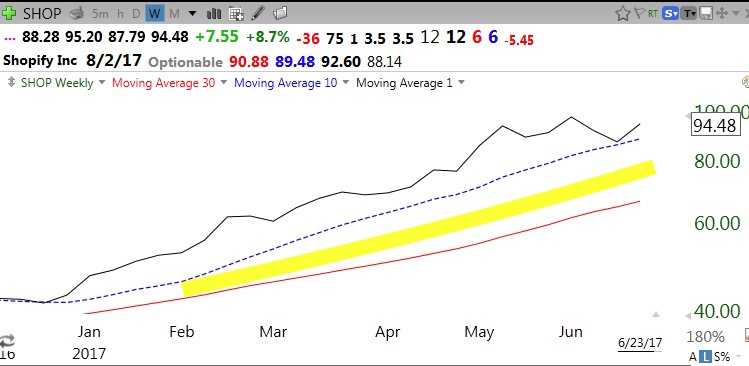Screen dimensions: 749x366
Task: Select S% percent scale mode
Action: pos(722,356)
